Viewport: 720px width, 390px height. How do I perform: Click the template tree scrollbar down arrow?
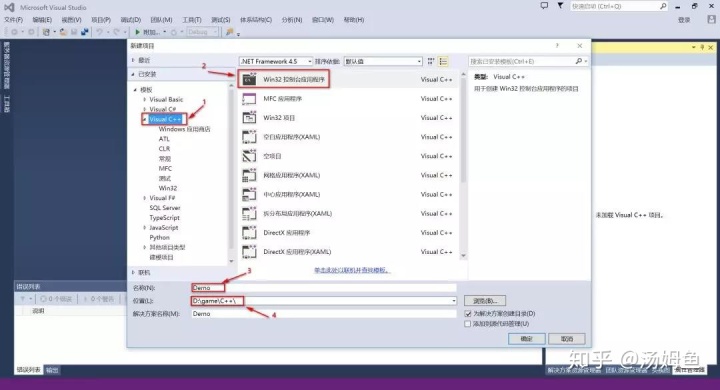[231, 261]
